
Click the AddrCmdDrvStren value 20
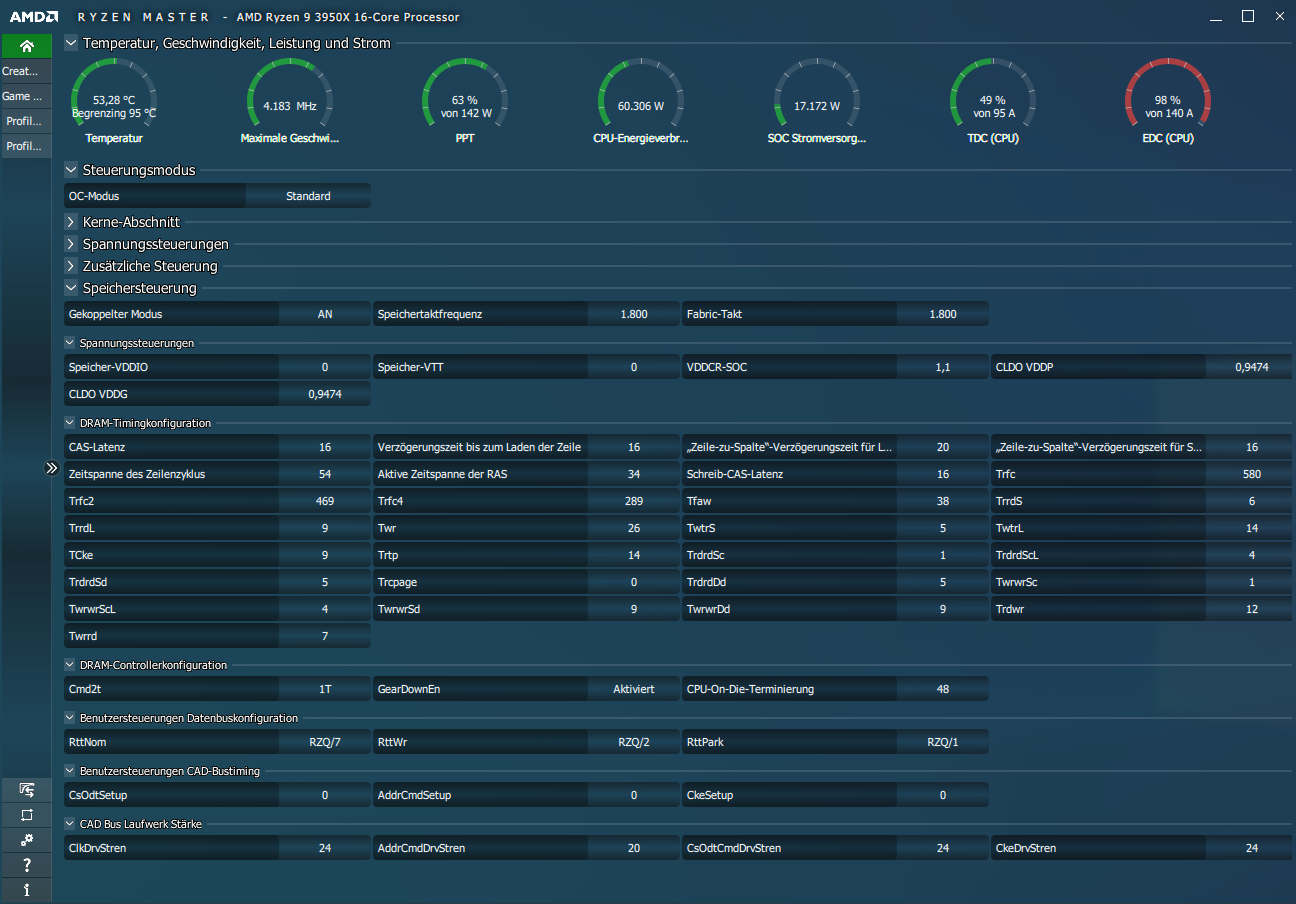click(634, 848)
